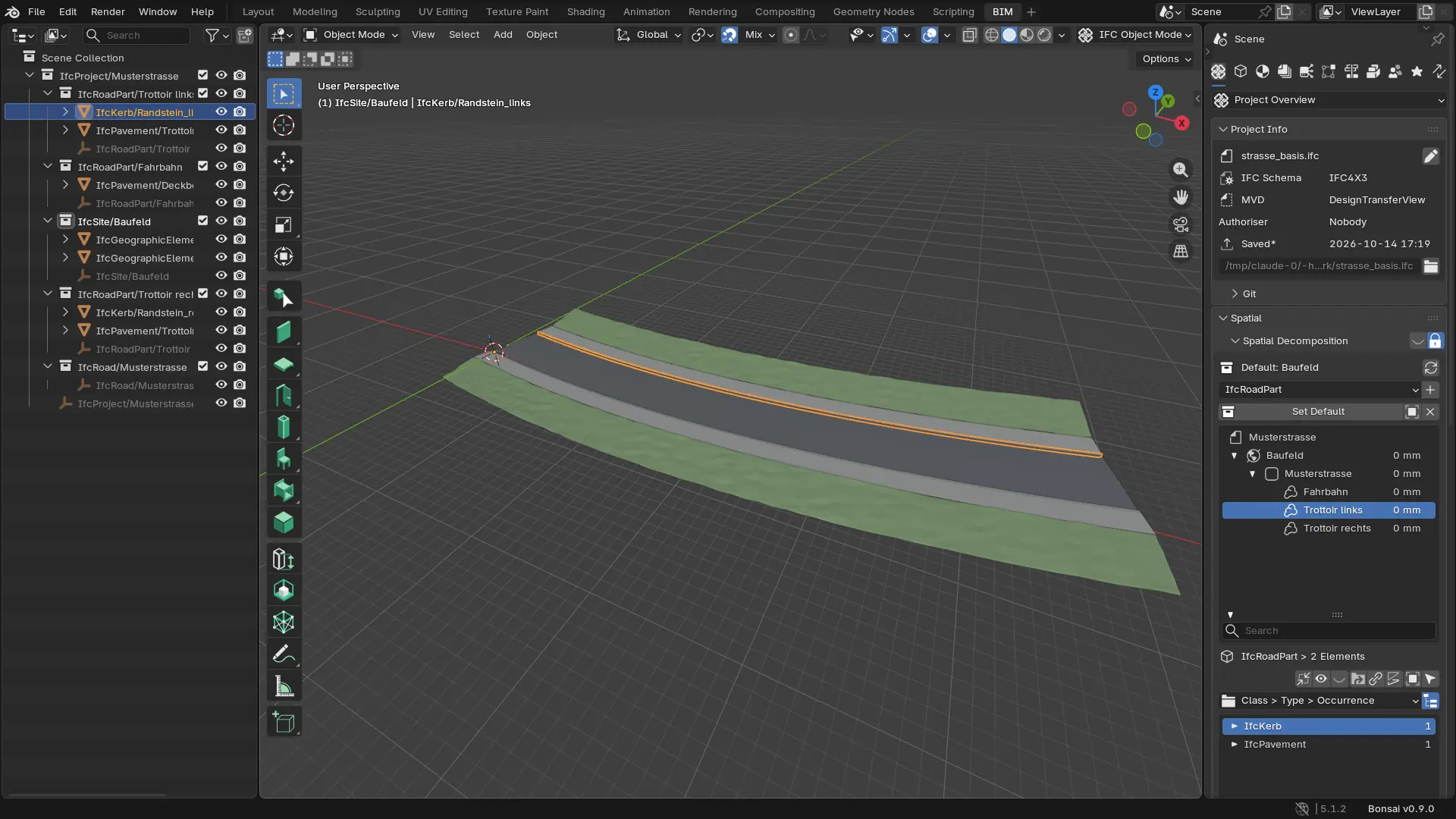Open the Options popover in viewport

tap(1166, 59)
